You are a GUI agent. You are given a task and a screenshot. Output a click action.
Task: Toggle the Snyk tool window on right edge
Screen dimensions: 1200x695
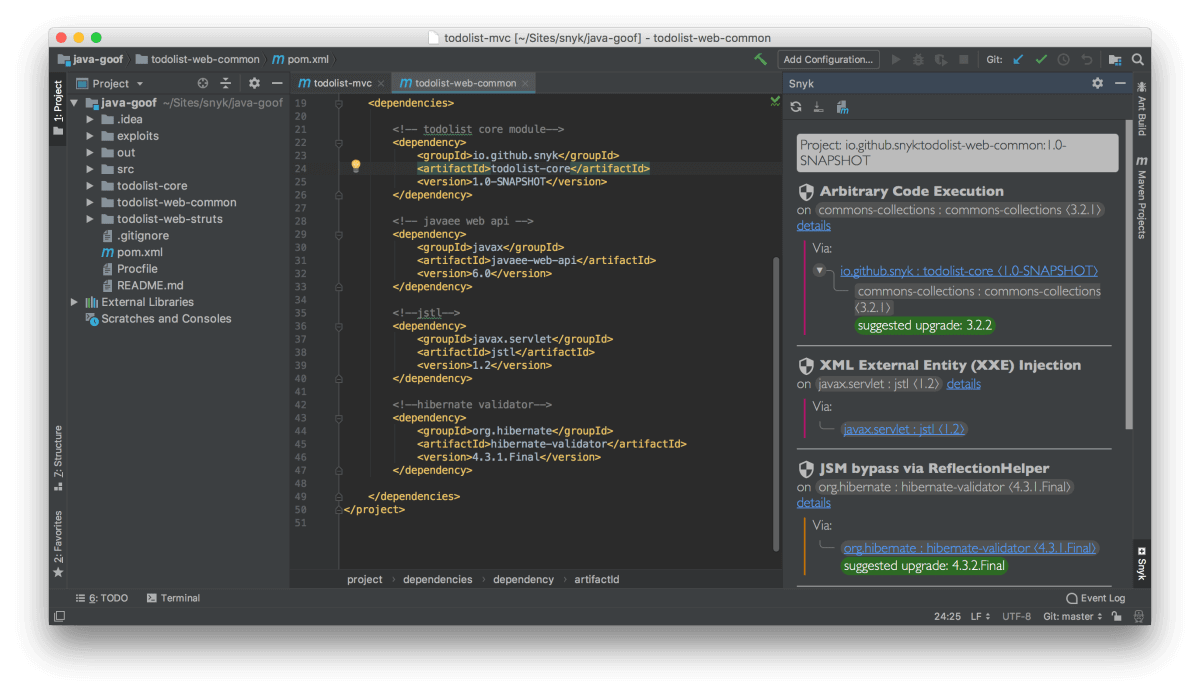pos(1141,564)
